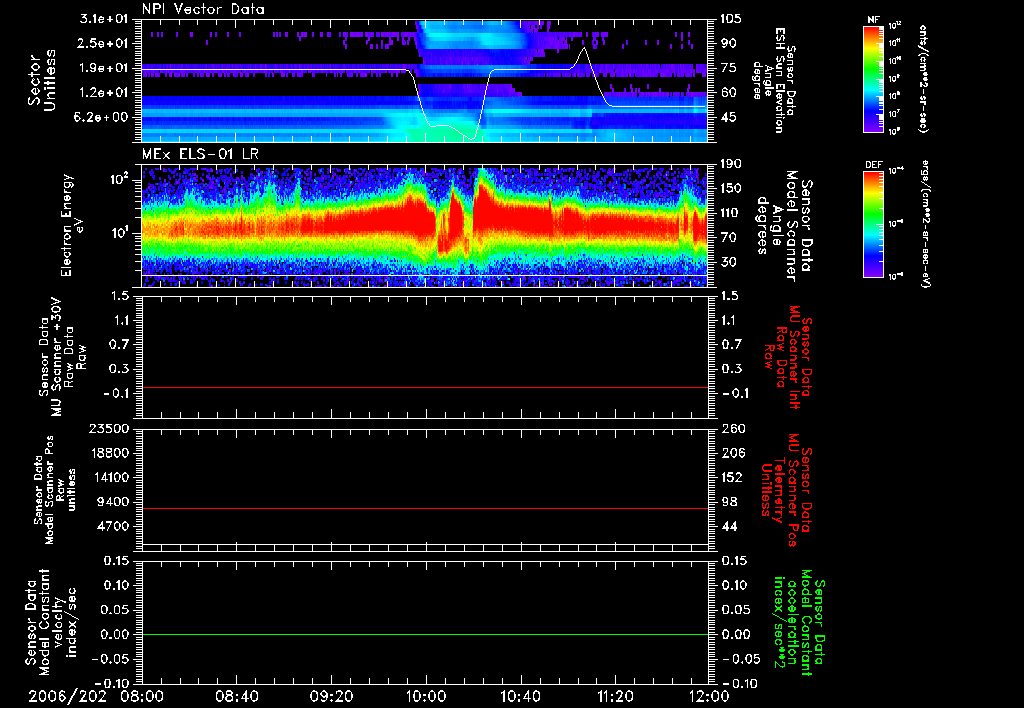Click the green line in velocity panel

424,634
